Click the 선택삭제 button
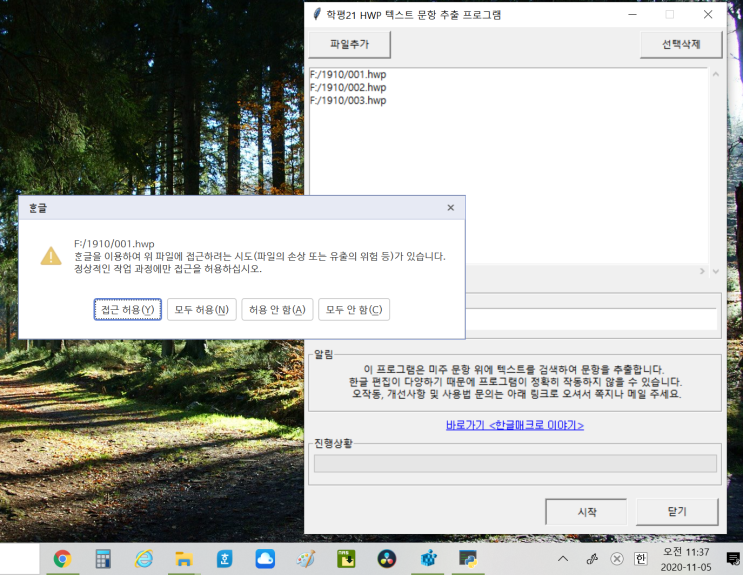 click(681, 44)
